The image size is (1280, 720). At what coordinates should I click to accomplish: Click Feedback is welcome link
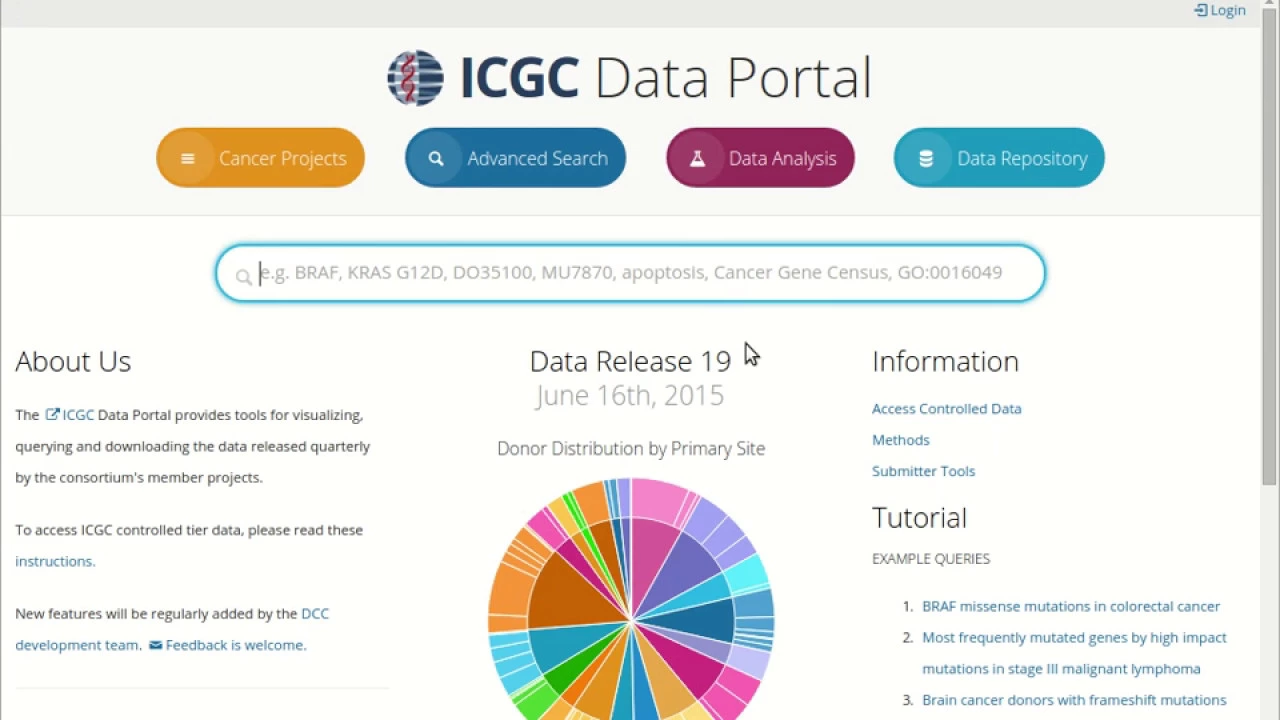(x=228, y=645)
